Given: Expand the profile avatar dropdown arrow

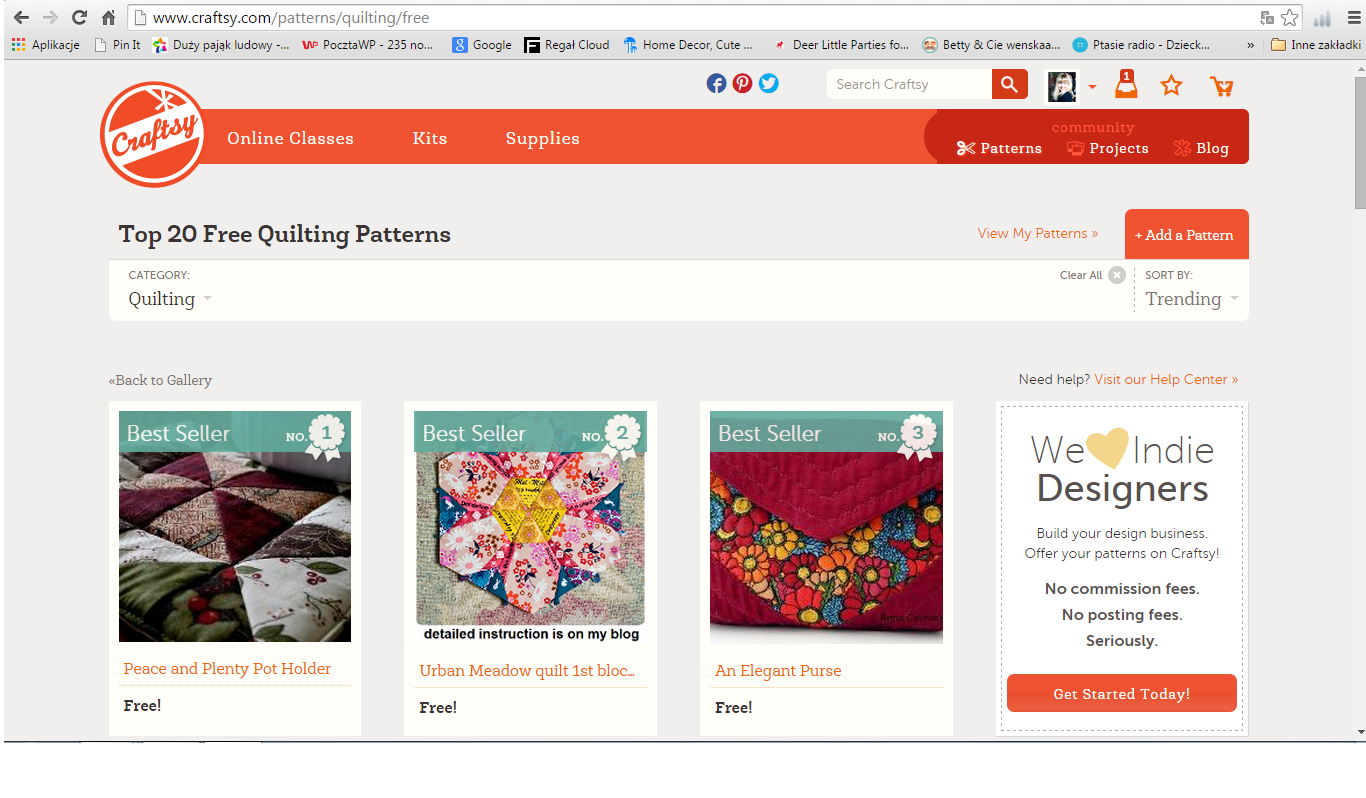Looking at the screenshot, I should [x=1092, y=87].
